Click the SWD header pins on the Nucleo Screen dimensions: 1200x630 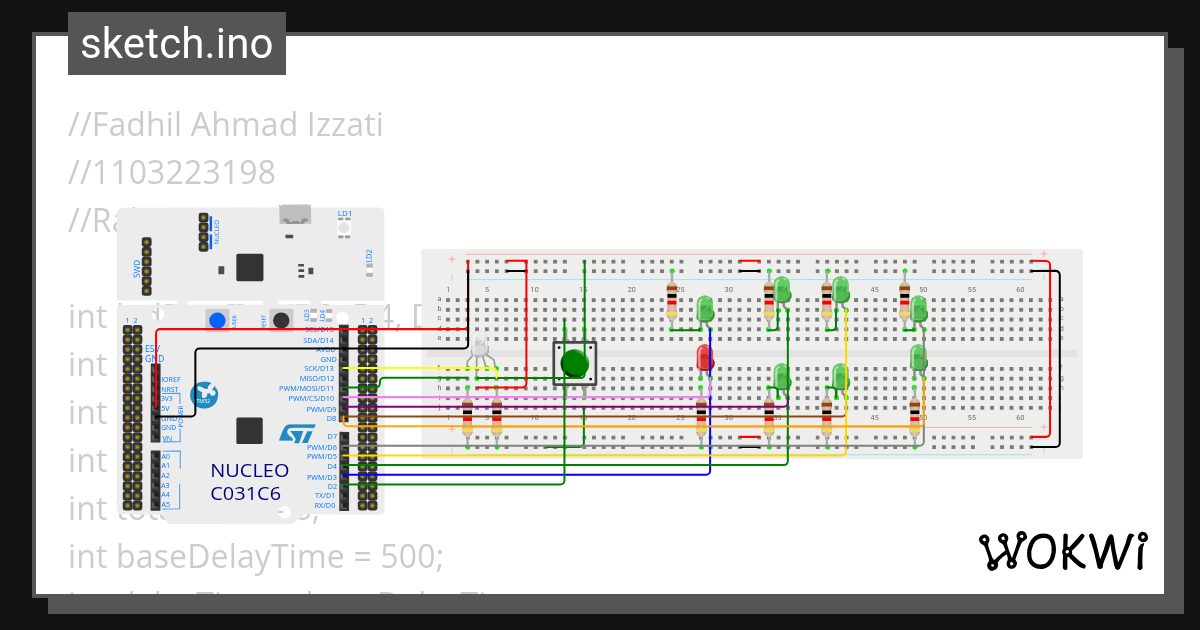147,263
